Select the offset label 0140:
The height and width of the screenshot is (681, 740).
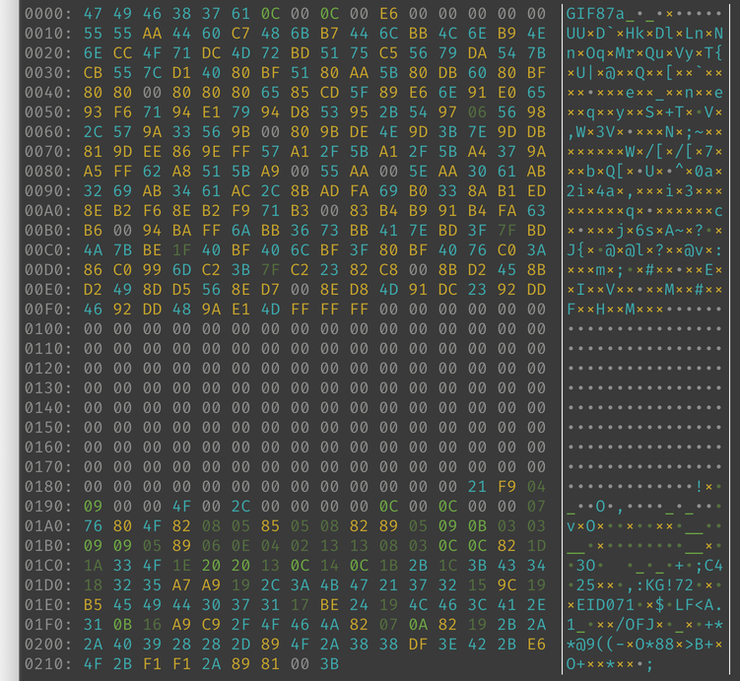pos(48,408)
